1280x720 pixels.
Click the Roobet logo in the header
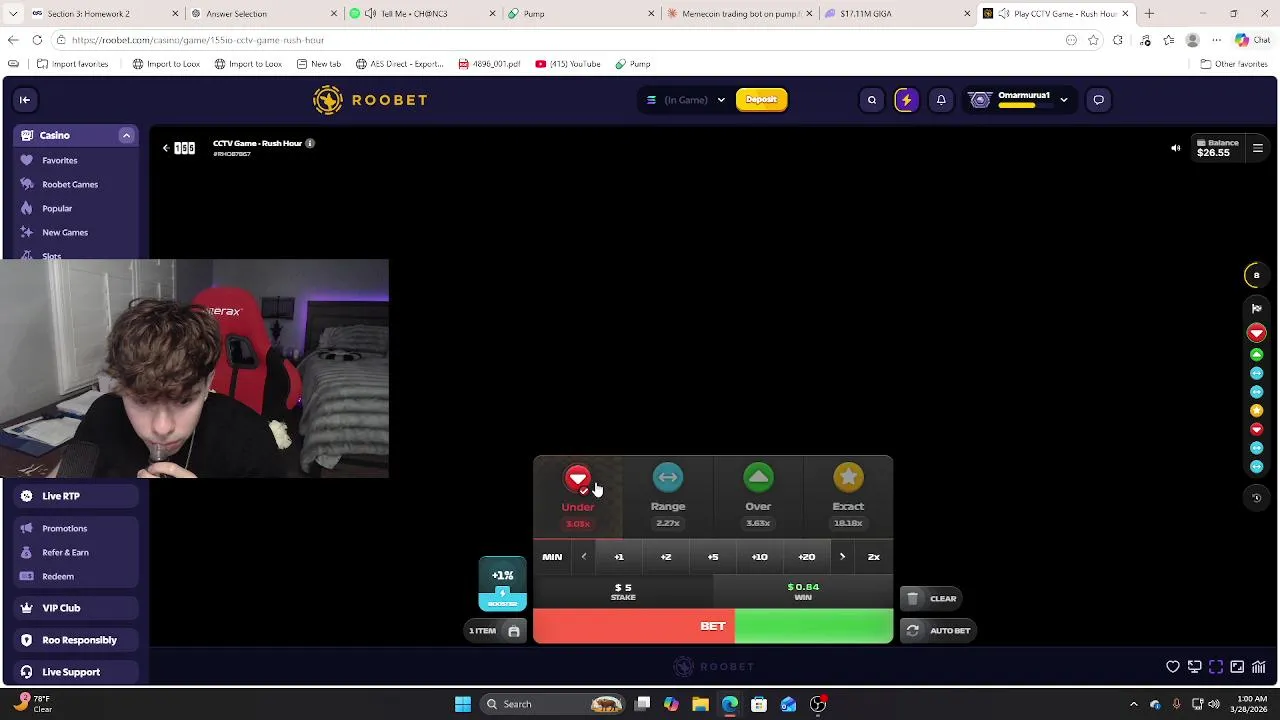coord(370,100)
